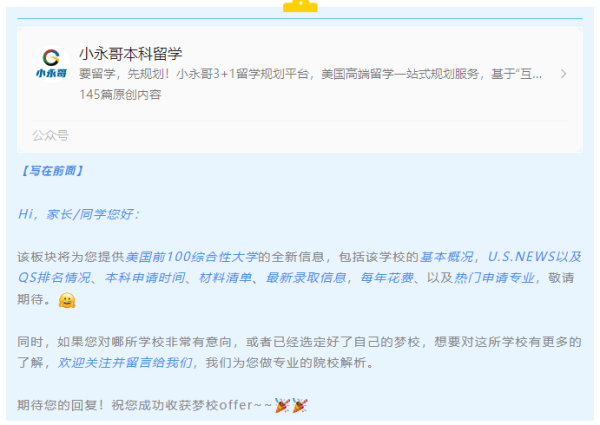Click the highlighted 每年花费 text
The width and height of the screenshot is (600, 425).
387,278
